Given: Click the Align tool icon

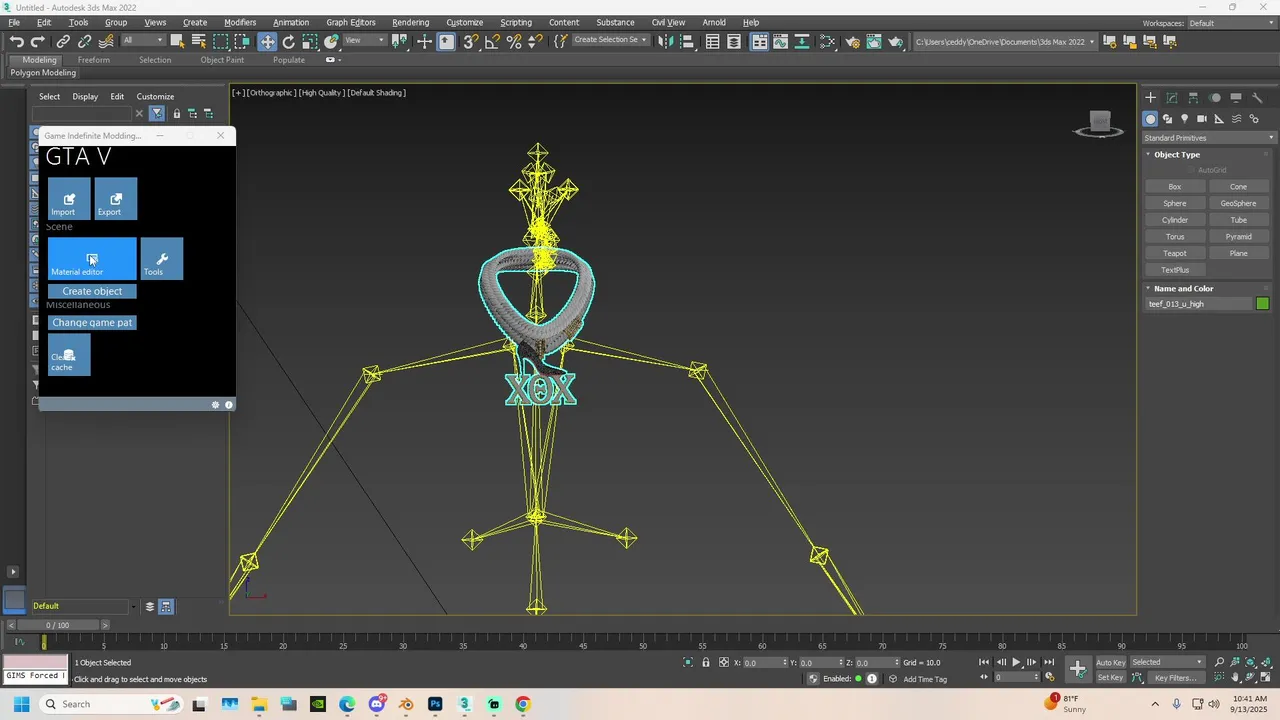Looking at the screenshot, I should click(686, 41).
